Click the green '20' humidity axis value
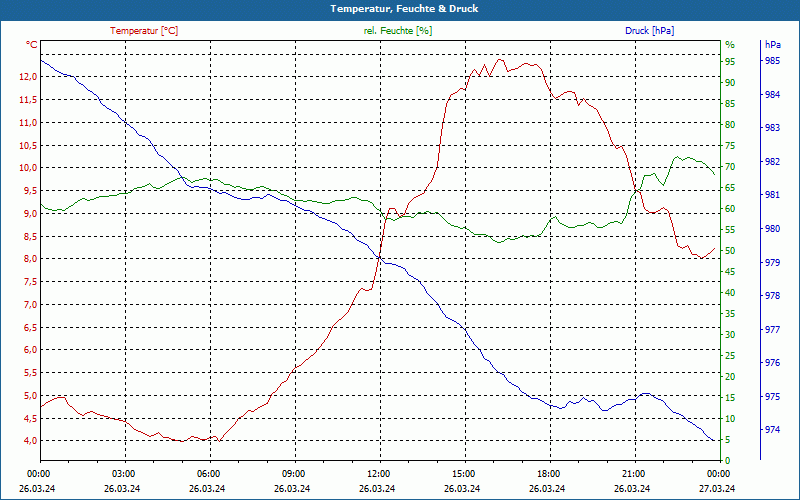Screen dimensions: 800x500 pyautogui.click(x=730, y=377)
